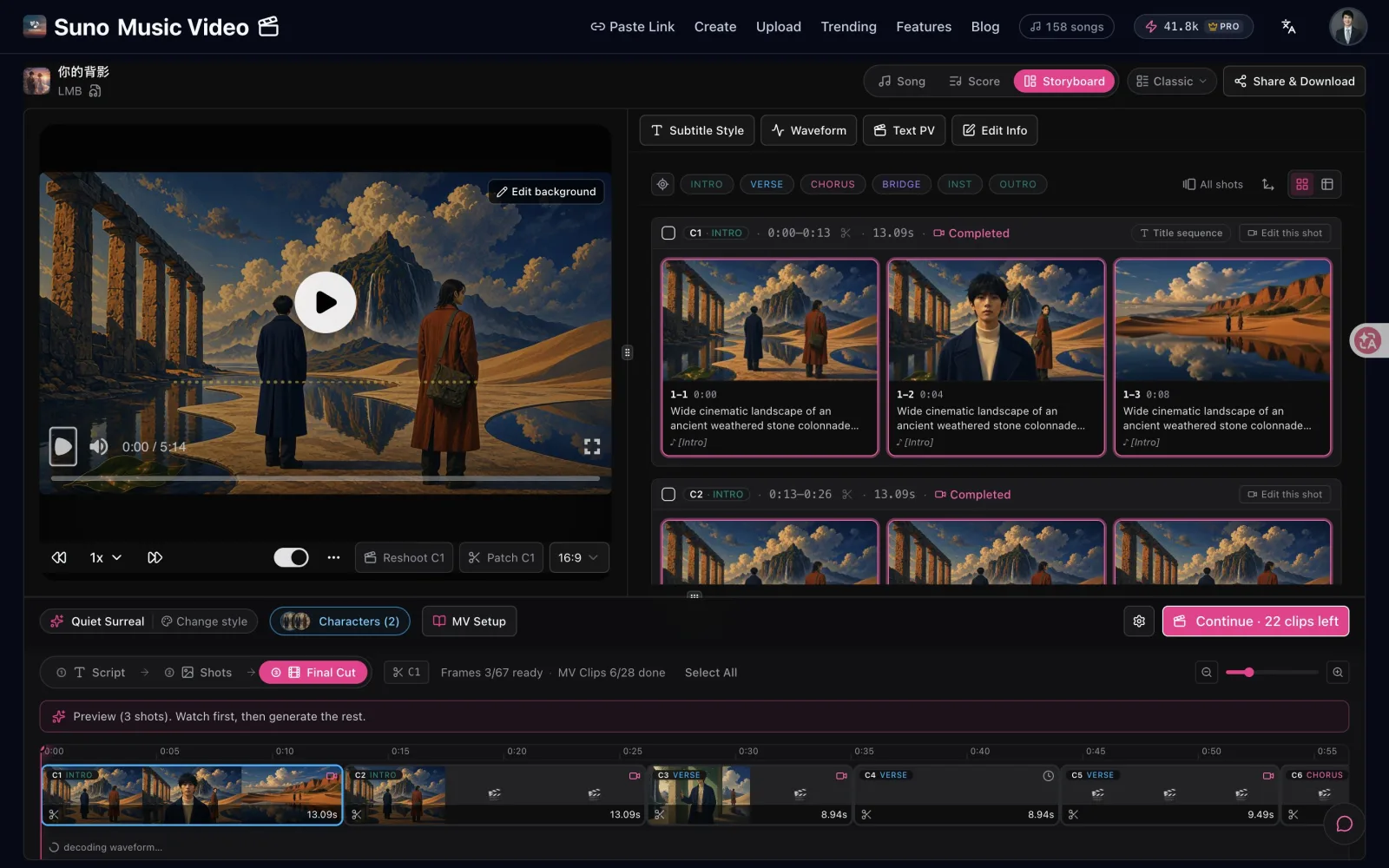Click the sort order arrows icon
1389x868 pixels.
click(x=1268, y=184)
